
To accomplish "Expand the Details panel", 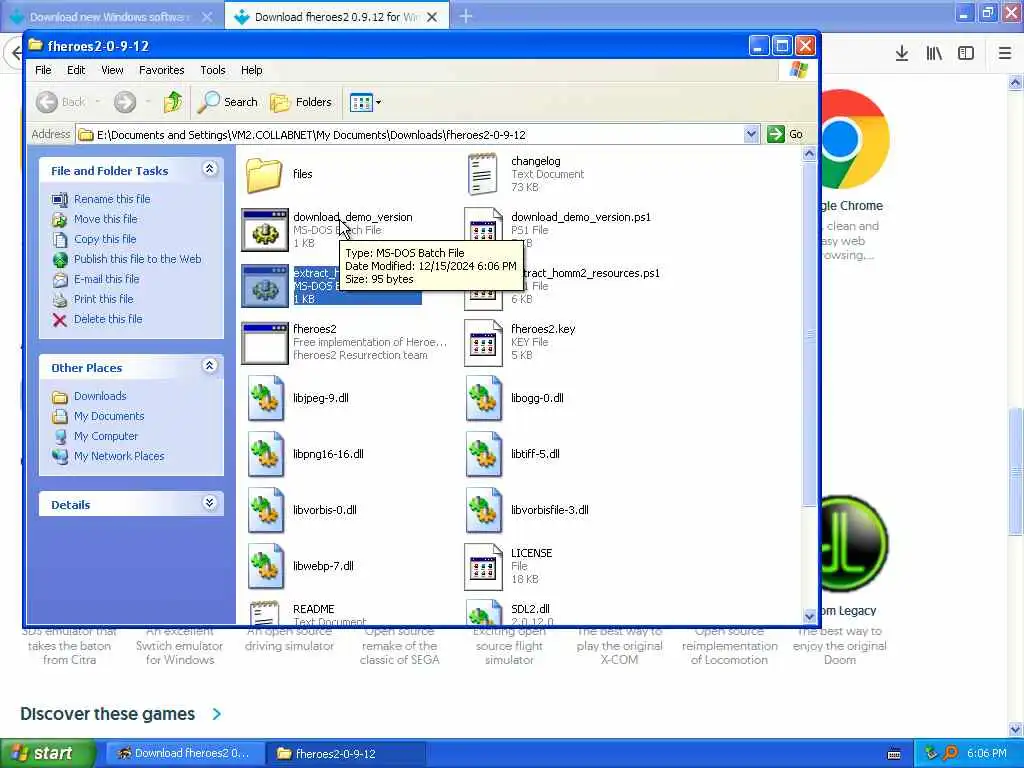I will 210,503.
